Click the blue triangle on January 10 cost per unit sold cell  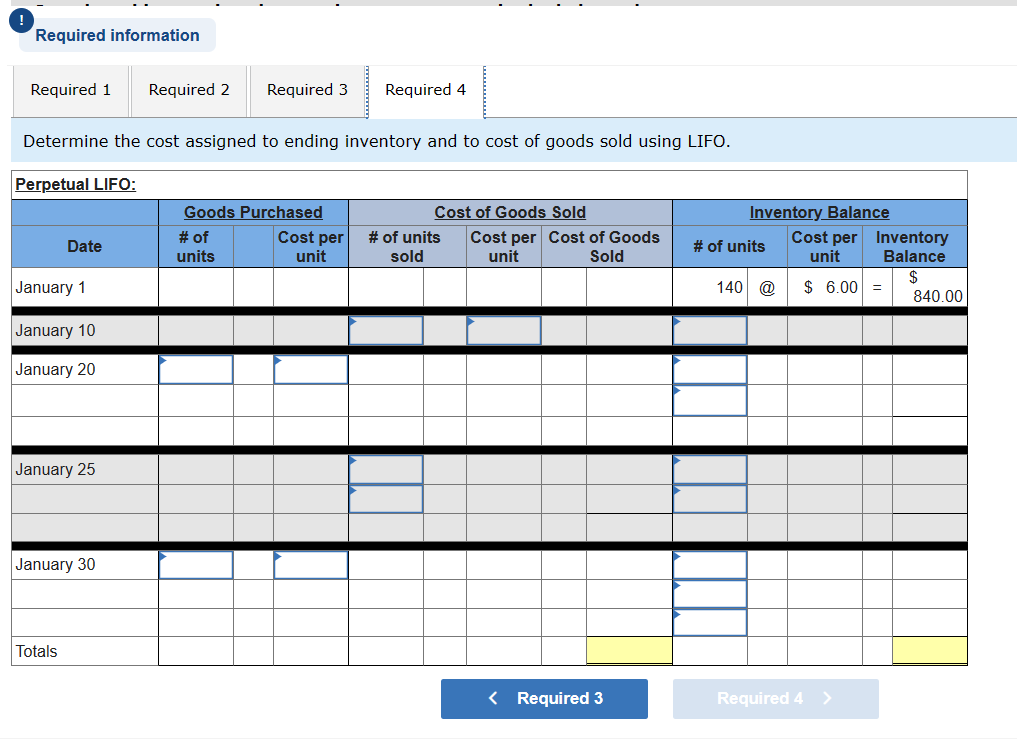471,320
